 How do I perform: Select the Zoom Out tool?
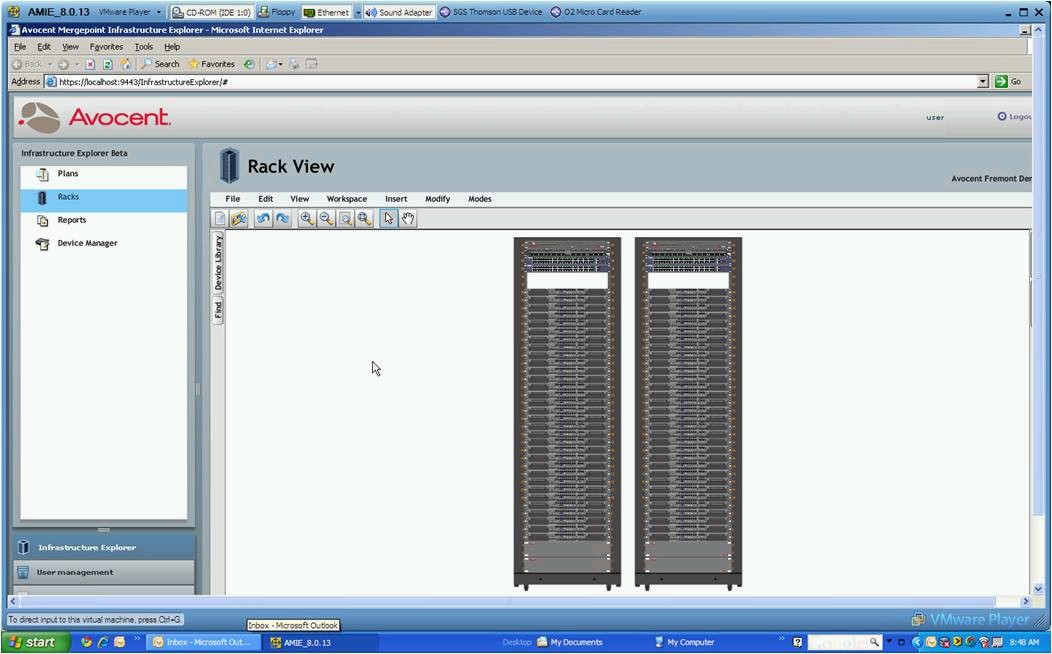pyautogui.click(x=326, y=218)
